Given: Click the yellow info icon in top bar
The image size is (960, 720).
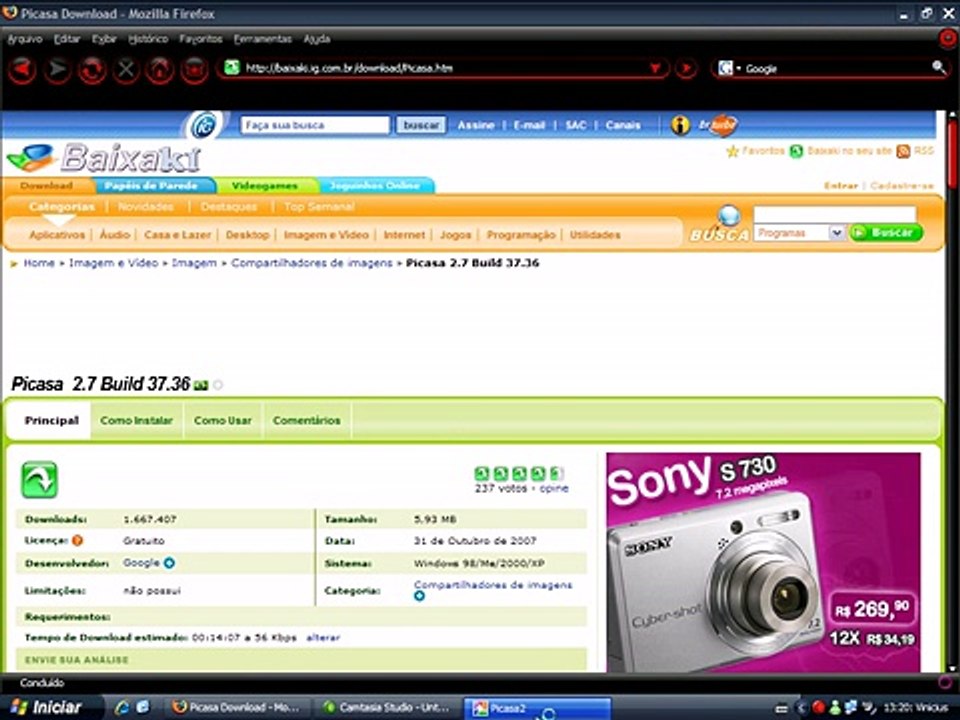Looking at the screenshot, I should click(x=680, y=125).
